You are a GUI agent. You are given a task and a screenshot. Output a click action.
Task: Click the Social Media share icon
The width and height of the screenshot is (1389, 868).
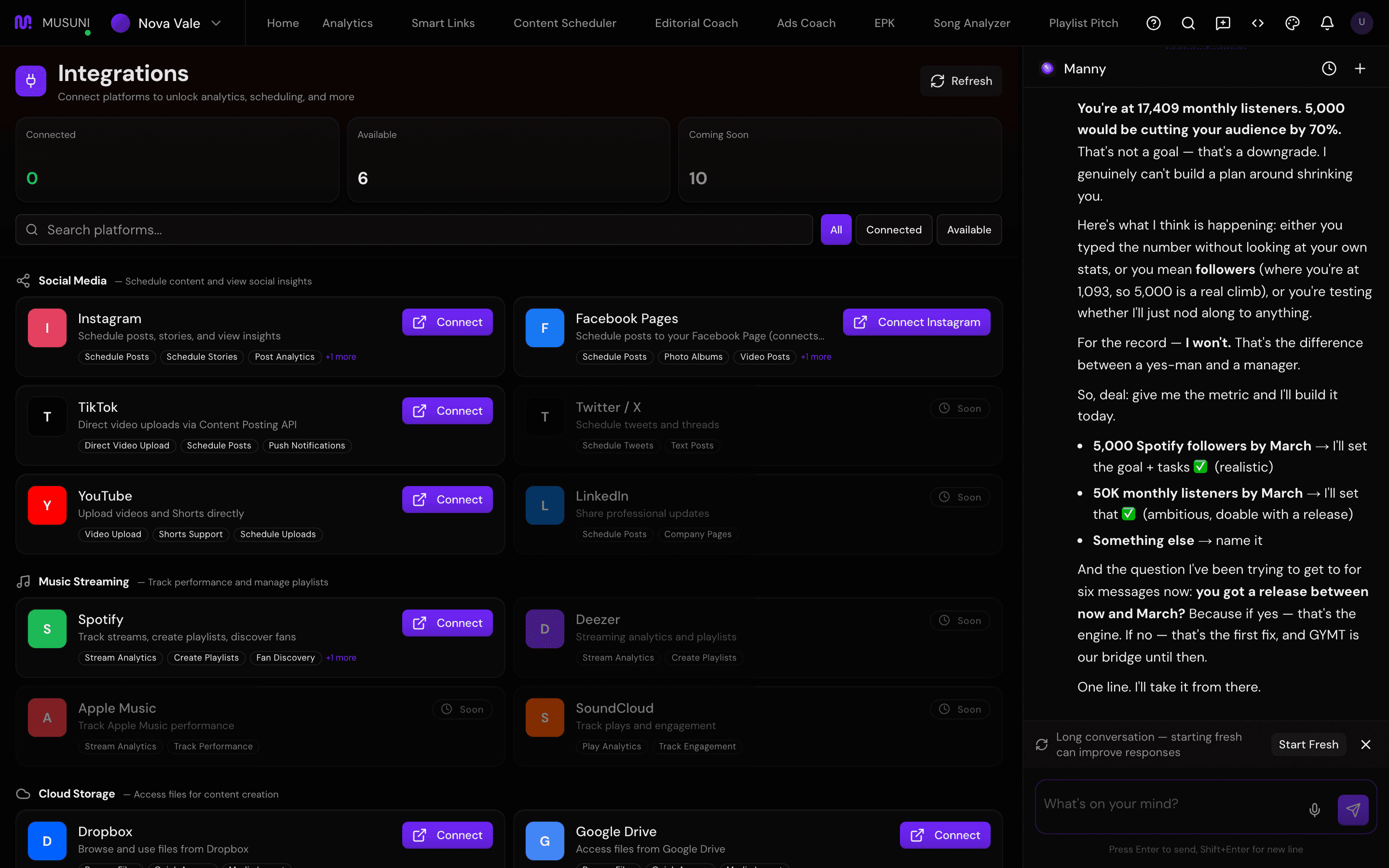pos(23,281)
